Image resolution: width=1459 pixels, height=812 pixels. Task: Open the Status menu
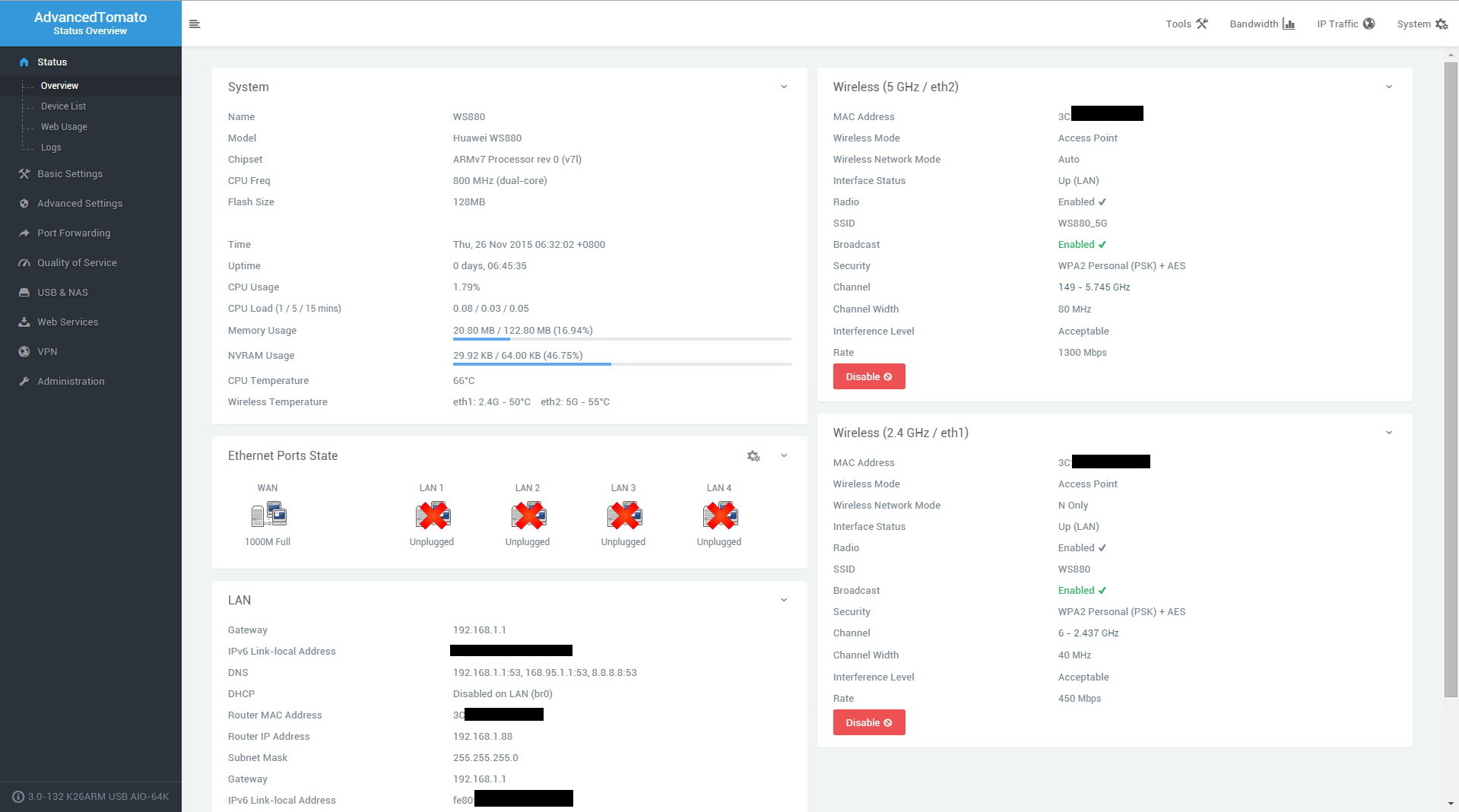tap(90, 62)
